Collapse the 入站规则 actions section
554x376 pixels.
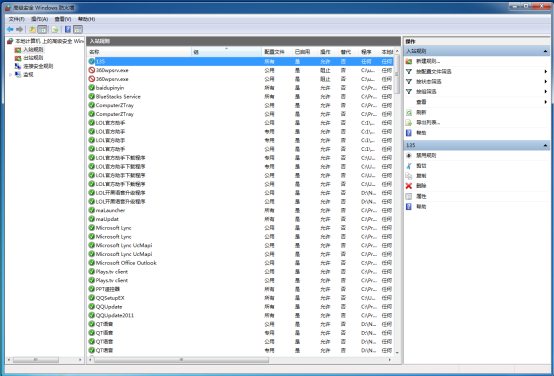(545, 52)
